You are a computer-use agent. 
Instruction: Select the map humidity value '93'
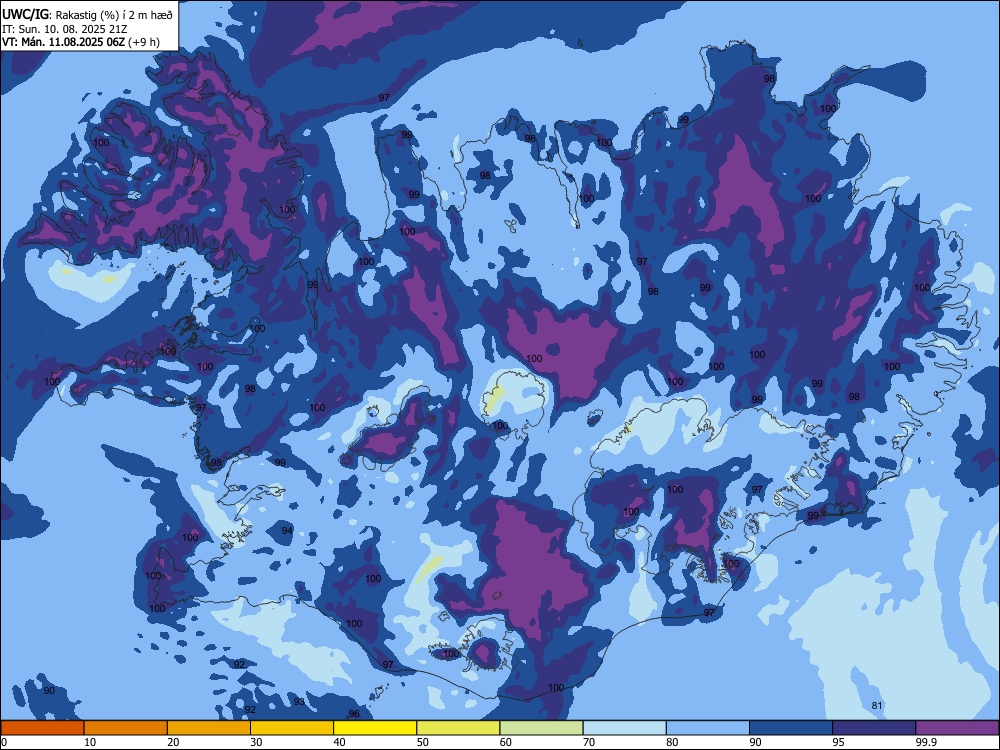[x=299, y=702]
